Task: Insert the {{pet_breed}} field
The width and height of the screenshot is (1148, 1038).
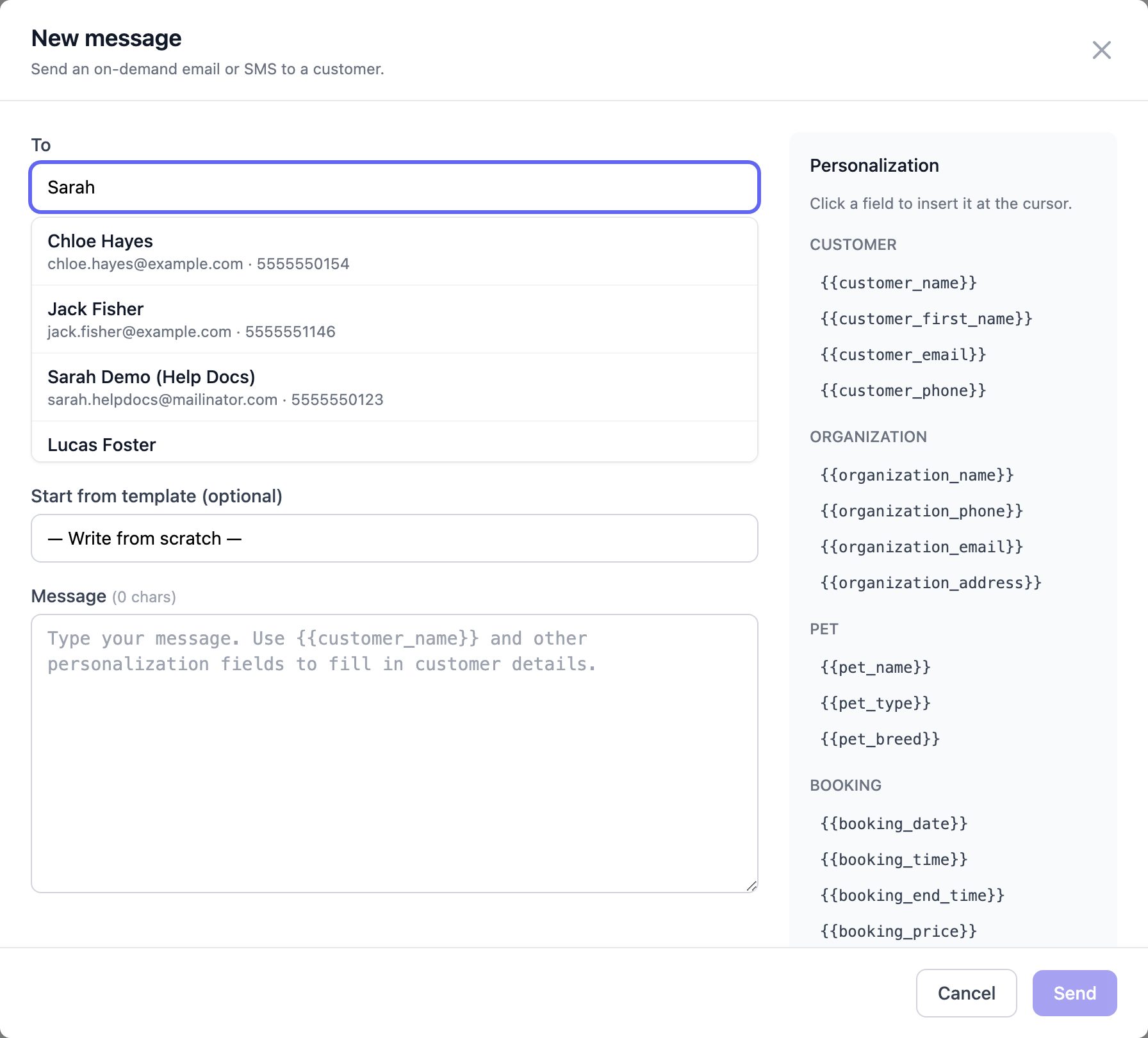Action: click(880, 739)
